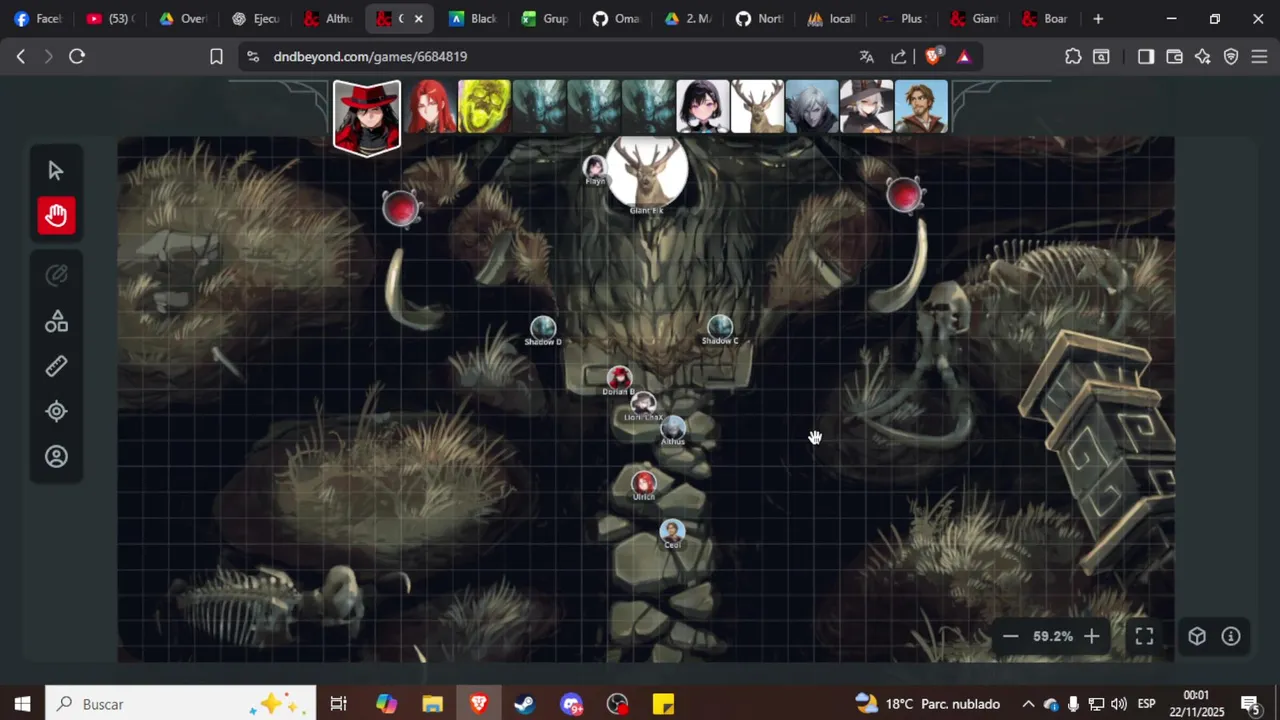Open the token user circle tool
This screenshot has height=720, width=1280.
[x=56, y=456]
